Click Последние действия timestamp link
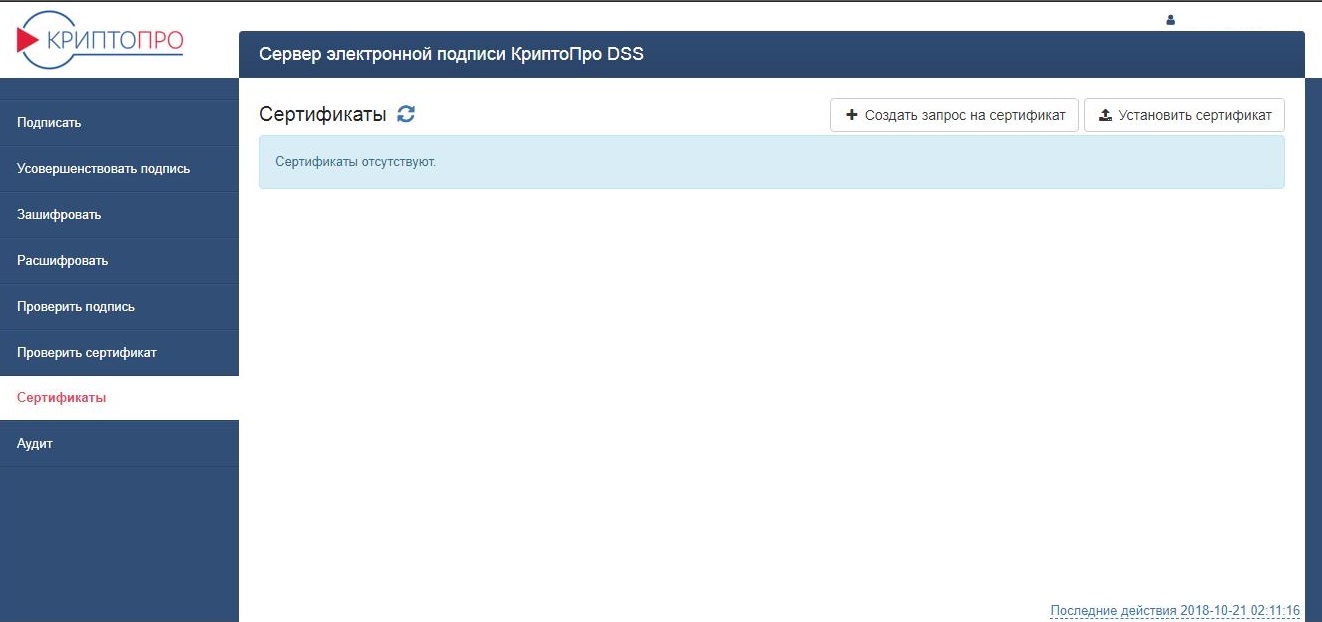1322x622 pixels. click(1175, 610)
